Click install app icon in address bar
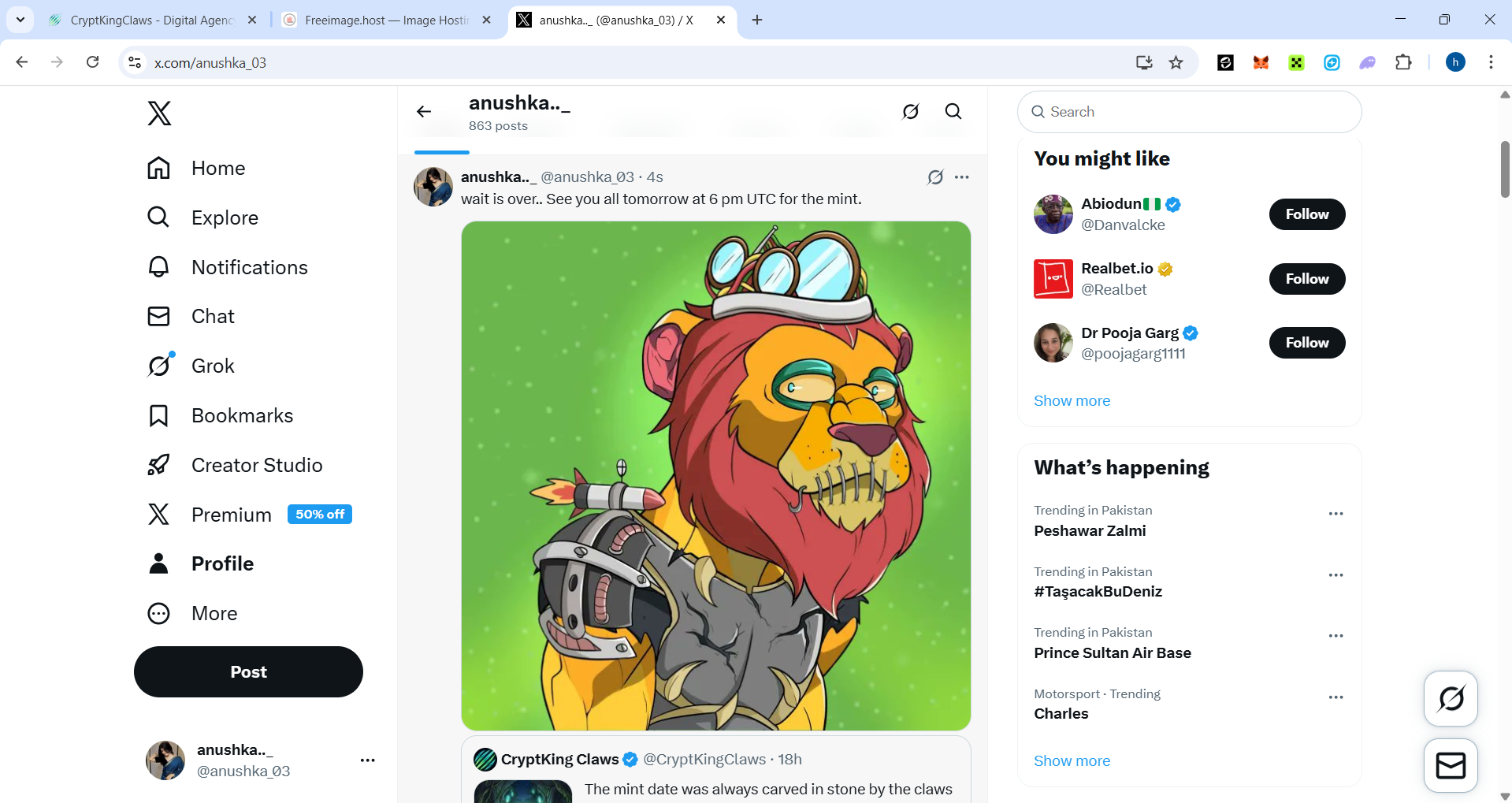The width and height of the screenshot is (1512, 803). [x=1144, y=62]
